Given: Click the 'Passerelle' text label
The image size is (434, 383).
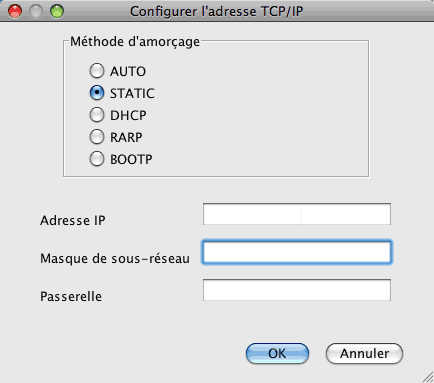Looking at the screenshot, I should pos(71,296).
